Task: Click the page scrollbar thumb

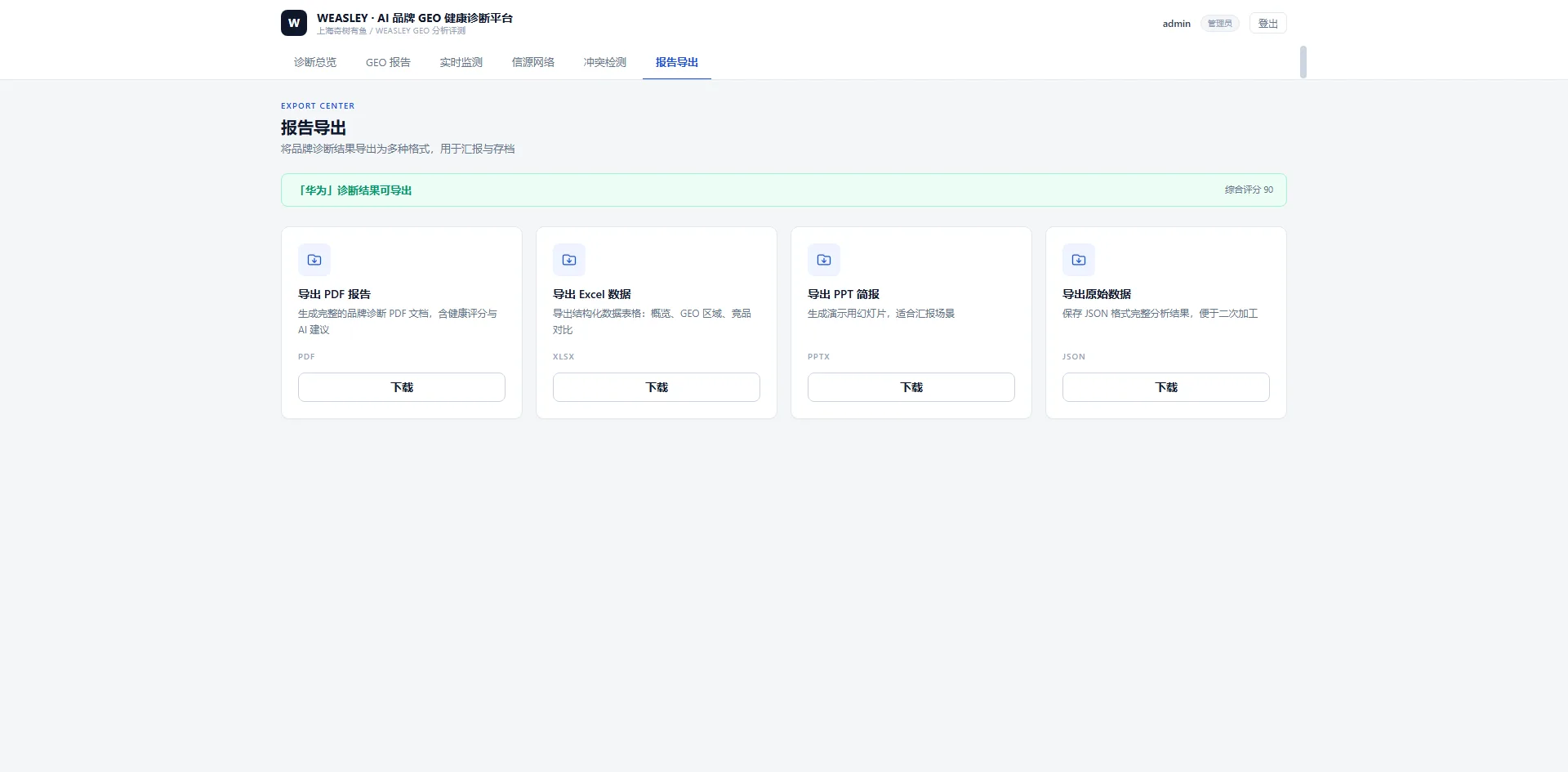Action: click(1303, 62)
